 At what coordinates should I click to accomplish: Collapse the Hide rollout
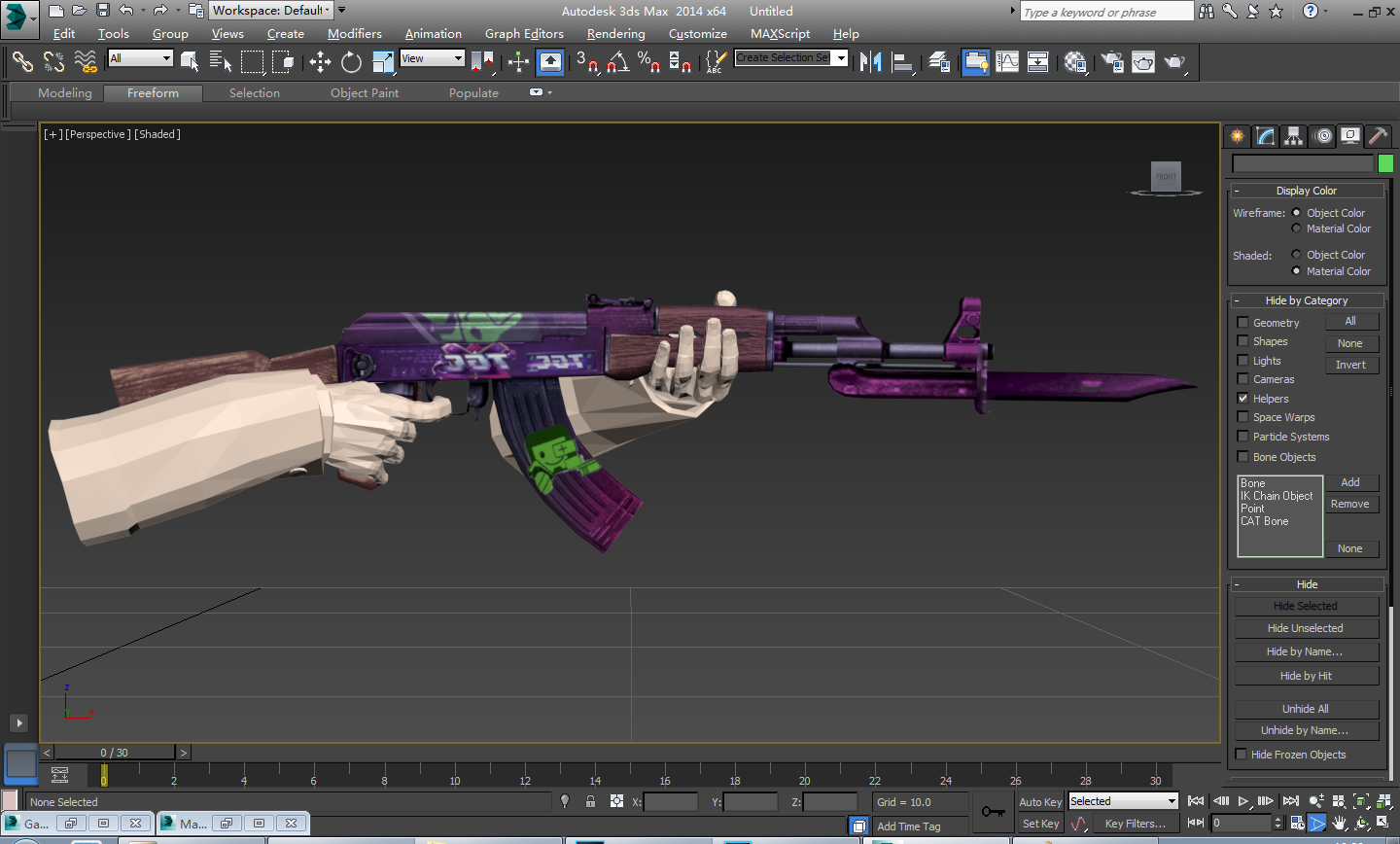(x=1307, y=584)
